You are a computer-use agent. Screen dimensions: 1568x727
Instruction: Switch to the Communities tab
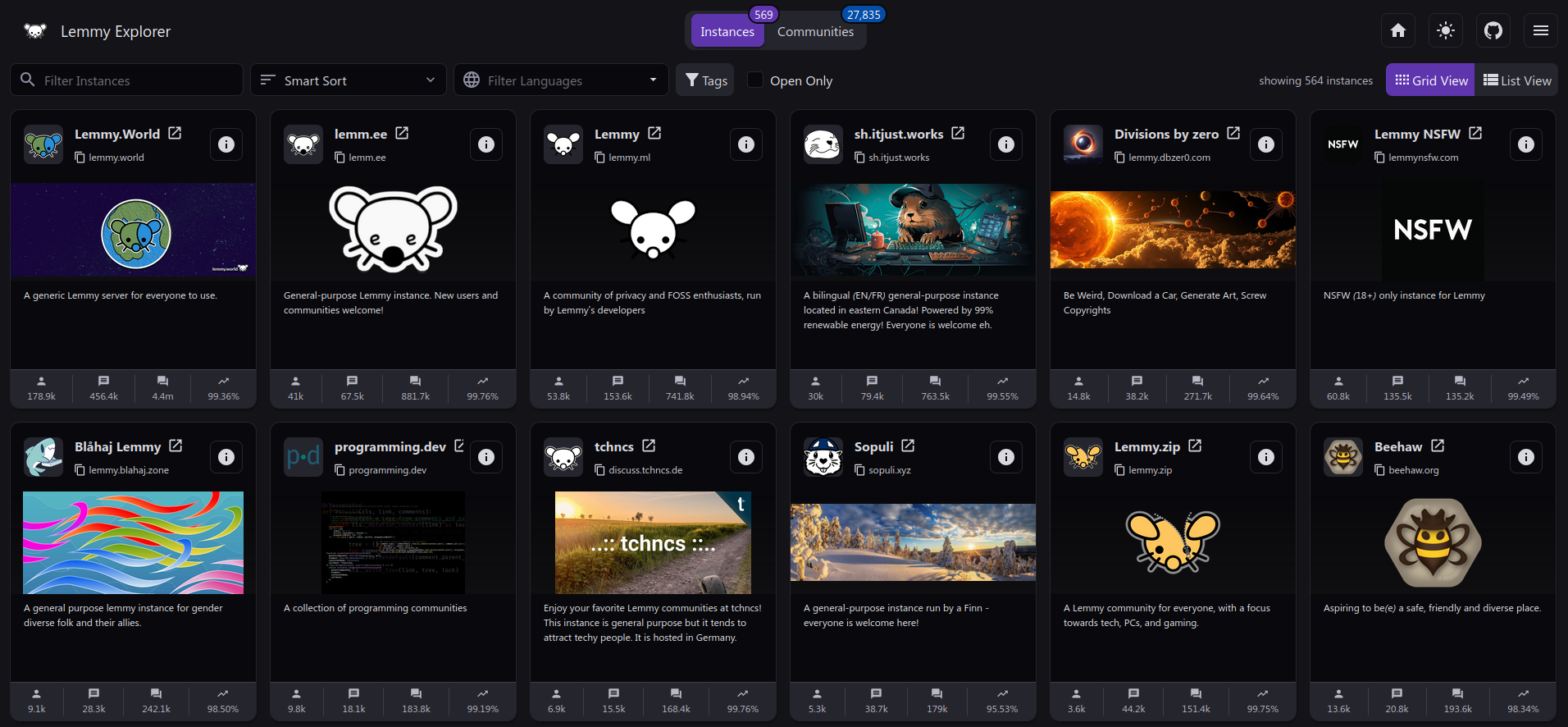815,32
